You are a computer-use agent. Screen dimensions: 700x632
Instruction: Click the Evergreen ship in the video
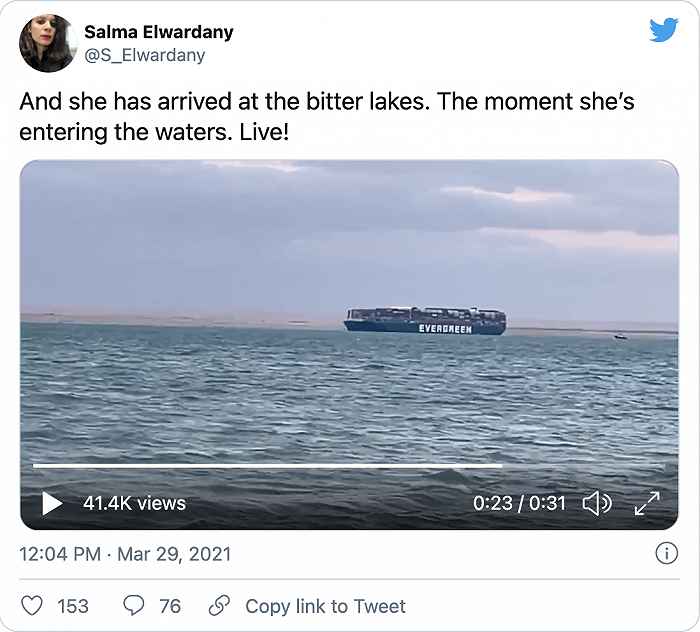pyautogui.click(x=425, y=320)
